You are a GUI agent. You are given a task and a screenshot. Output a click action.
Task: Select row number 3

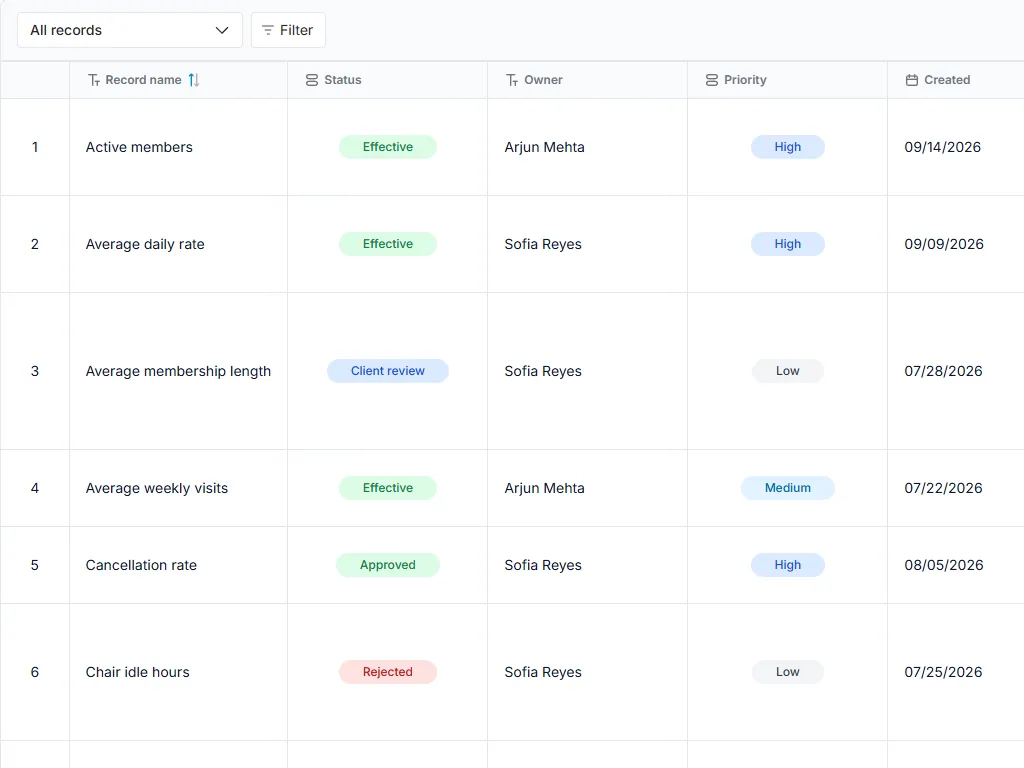[35, 371]
